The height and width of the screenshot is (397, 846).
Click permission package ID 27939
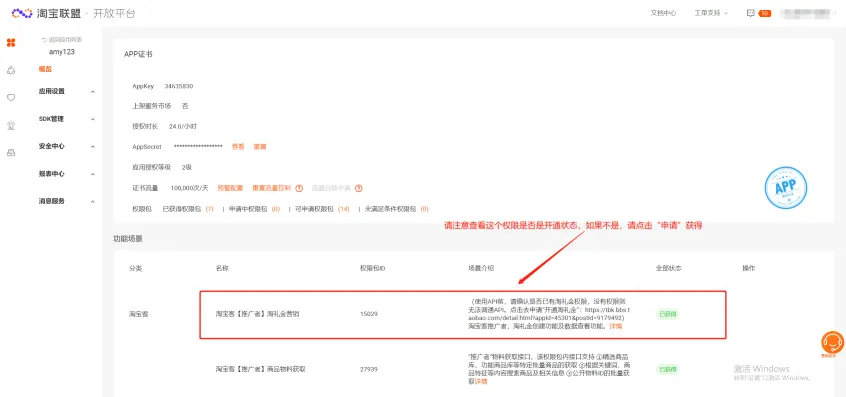pos(369,369)
